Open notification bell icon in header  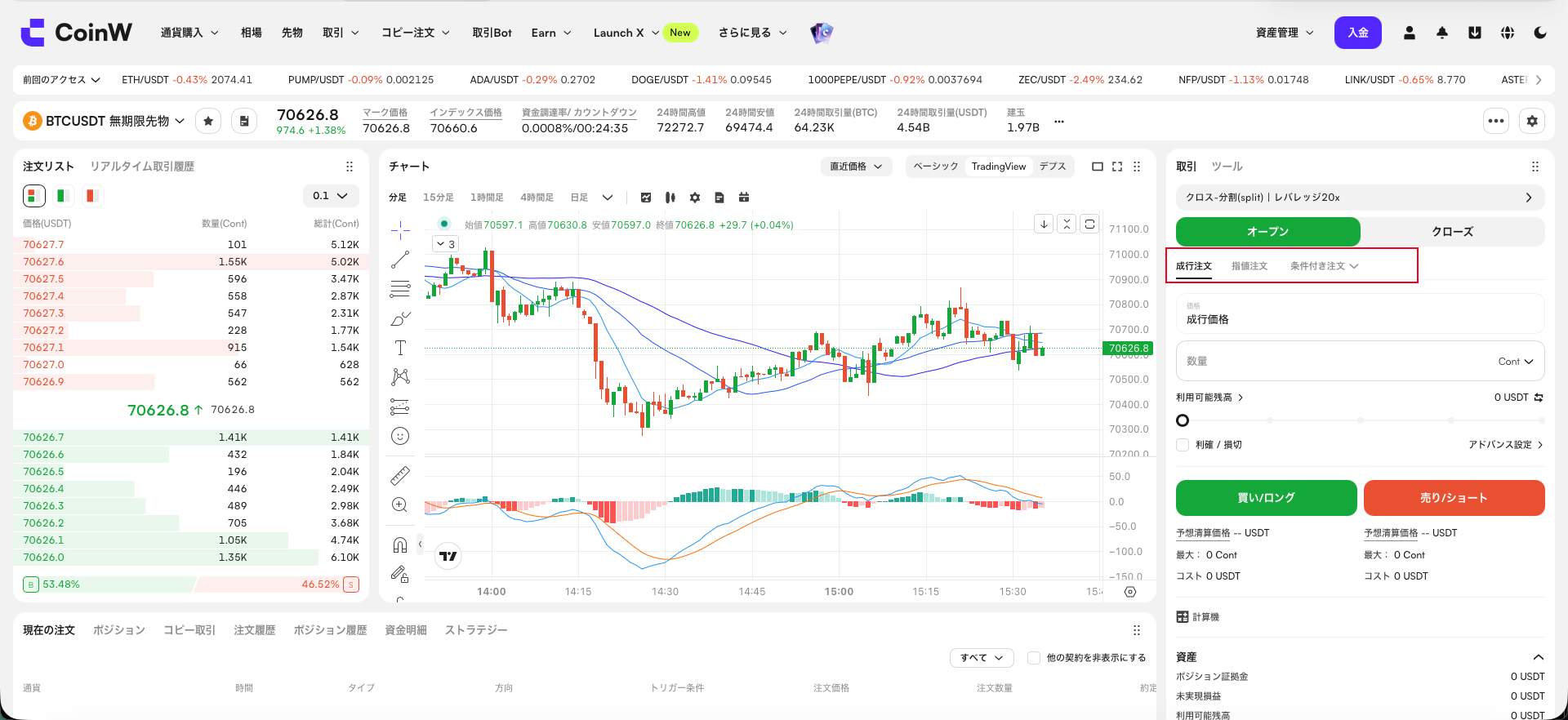[1442, 33]
